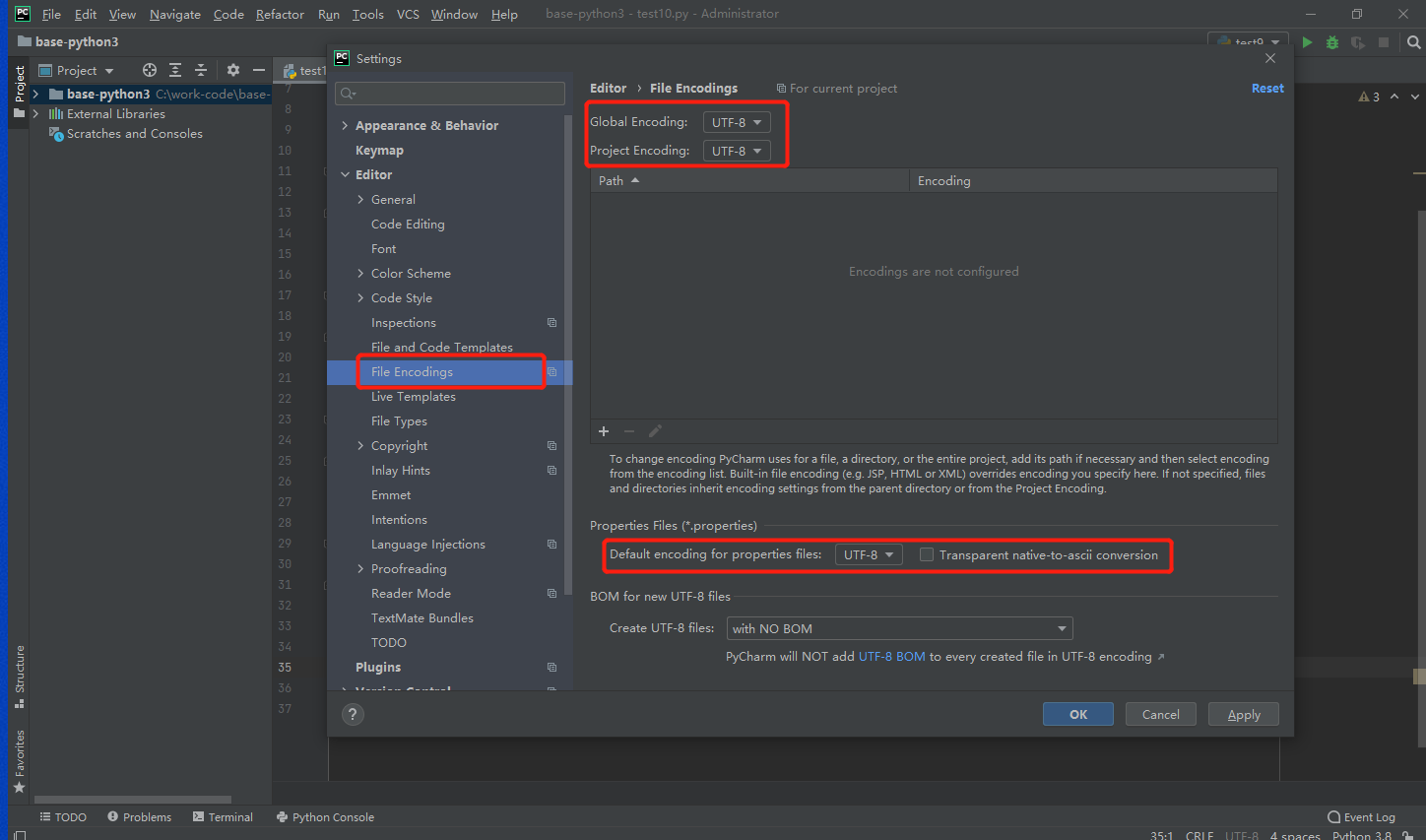The height and width of the screenshot is (840, 1426).
Task: Select Live Templates in settings tree
Action: (413, 396)
